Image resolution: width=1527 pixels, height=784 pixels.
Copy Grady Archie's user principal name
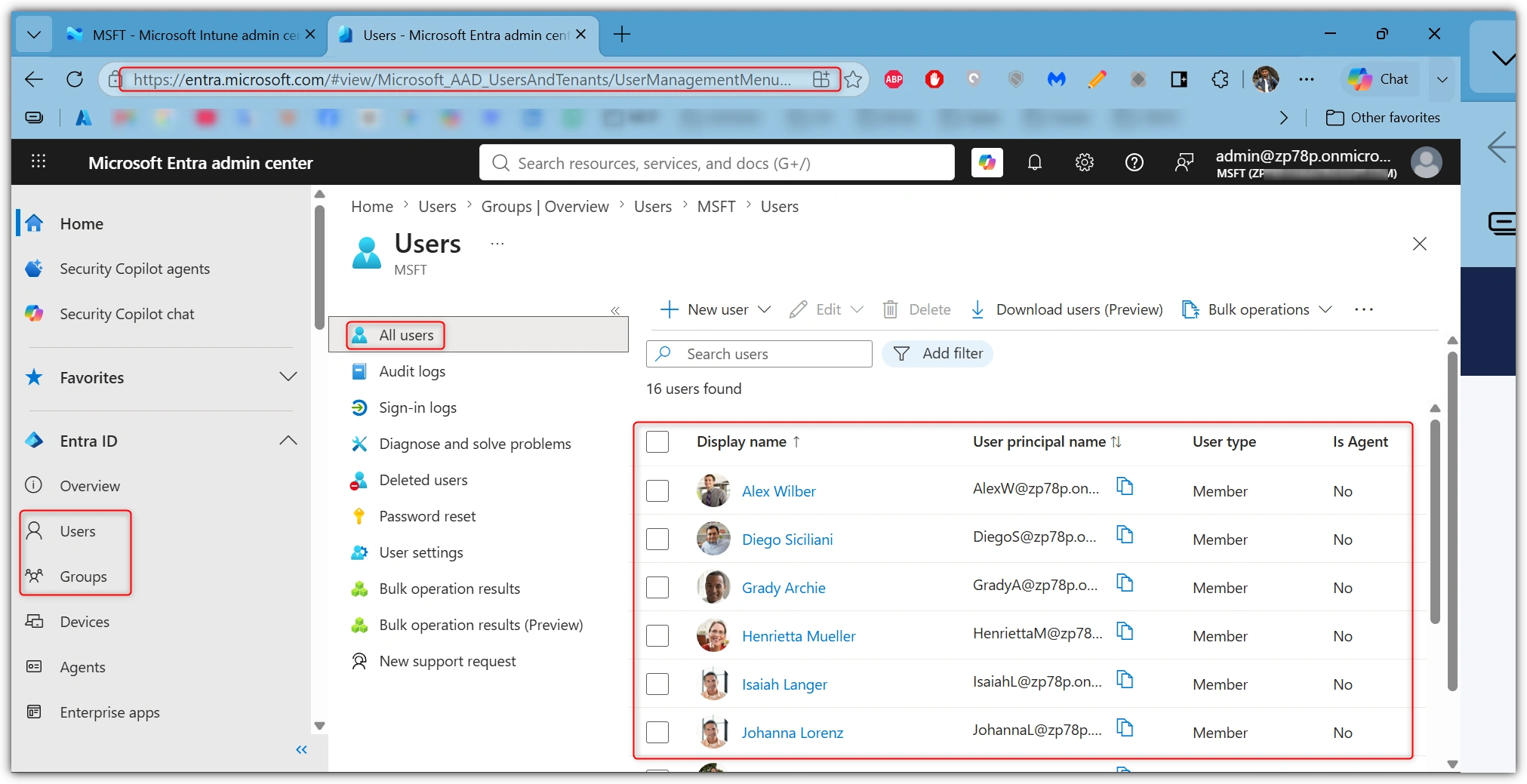click(1125, 583)
